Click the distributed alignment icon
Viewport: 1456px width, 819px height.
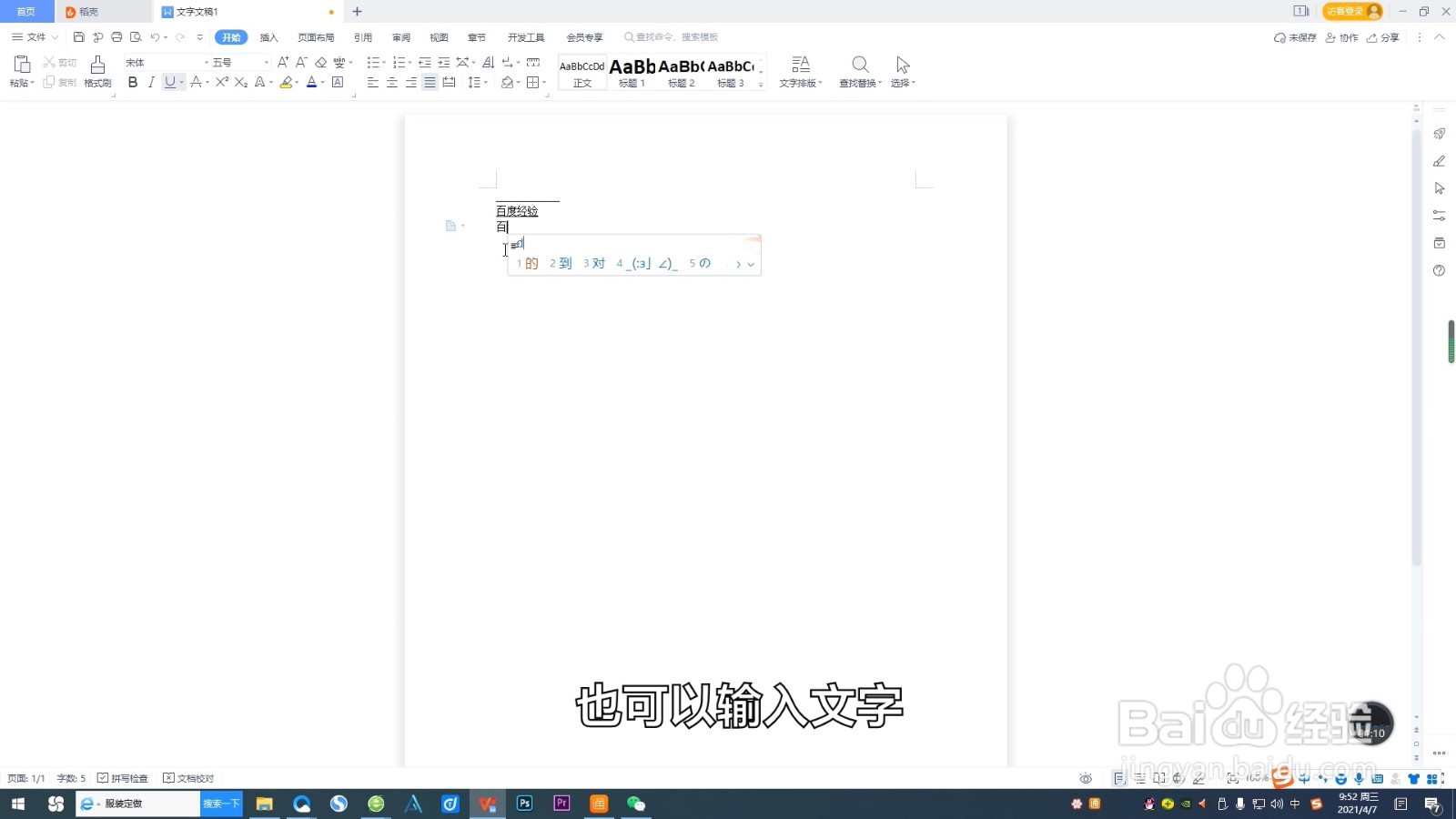tap(449, 82)
